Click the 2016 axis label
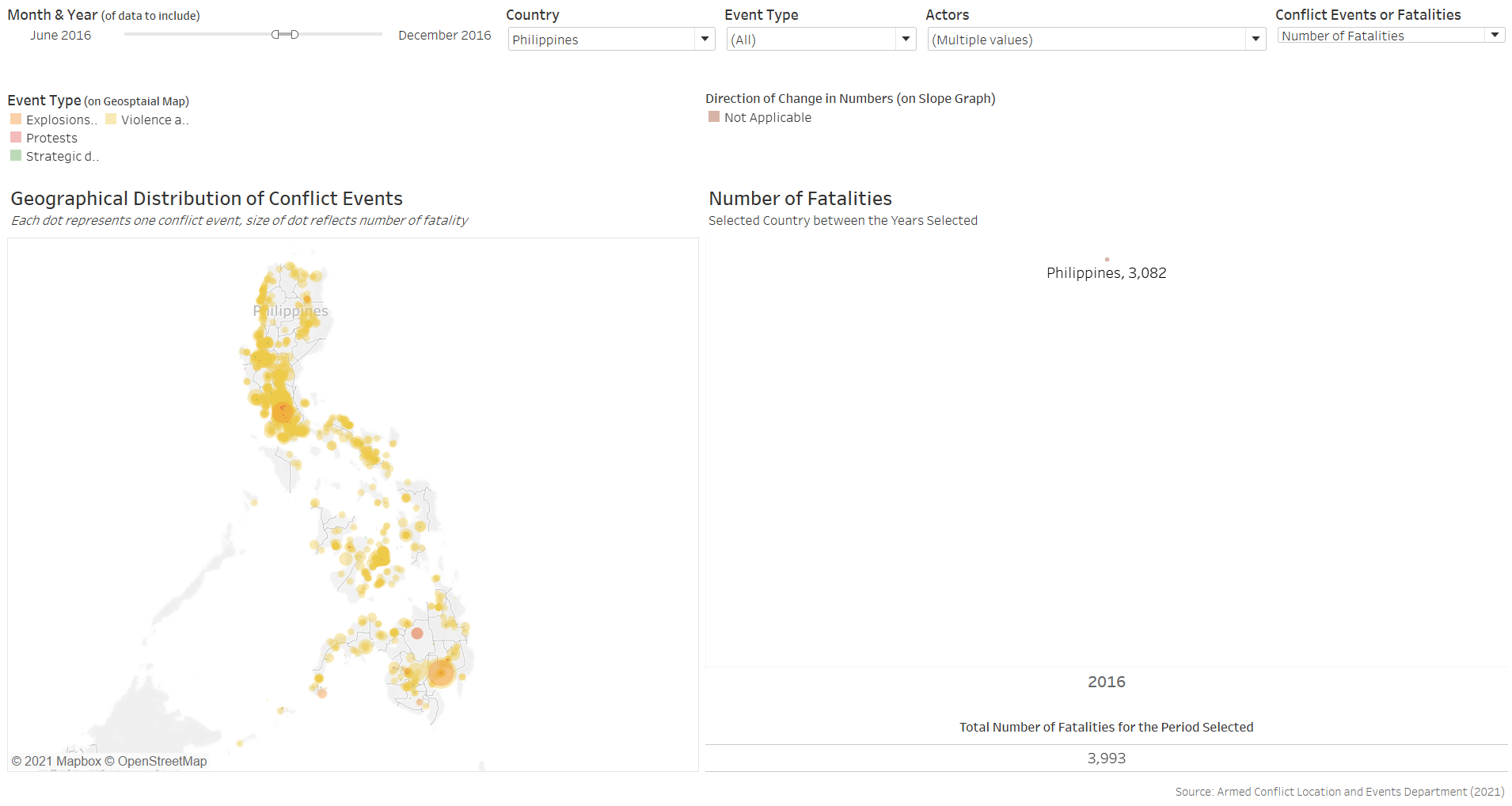1512x806 pixels. pyautogui.click(x=1106, y=682)
